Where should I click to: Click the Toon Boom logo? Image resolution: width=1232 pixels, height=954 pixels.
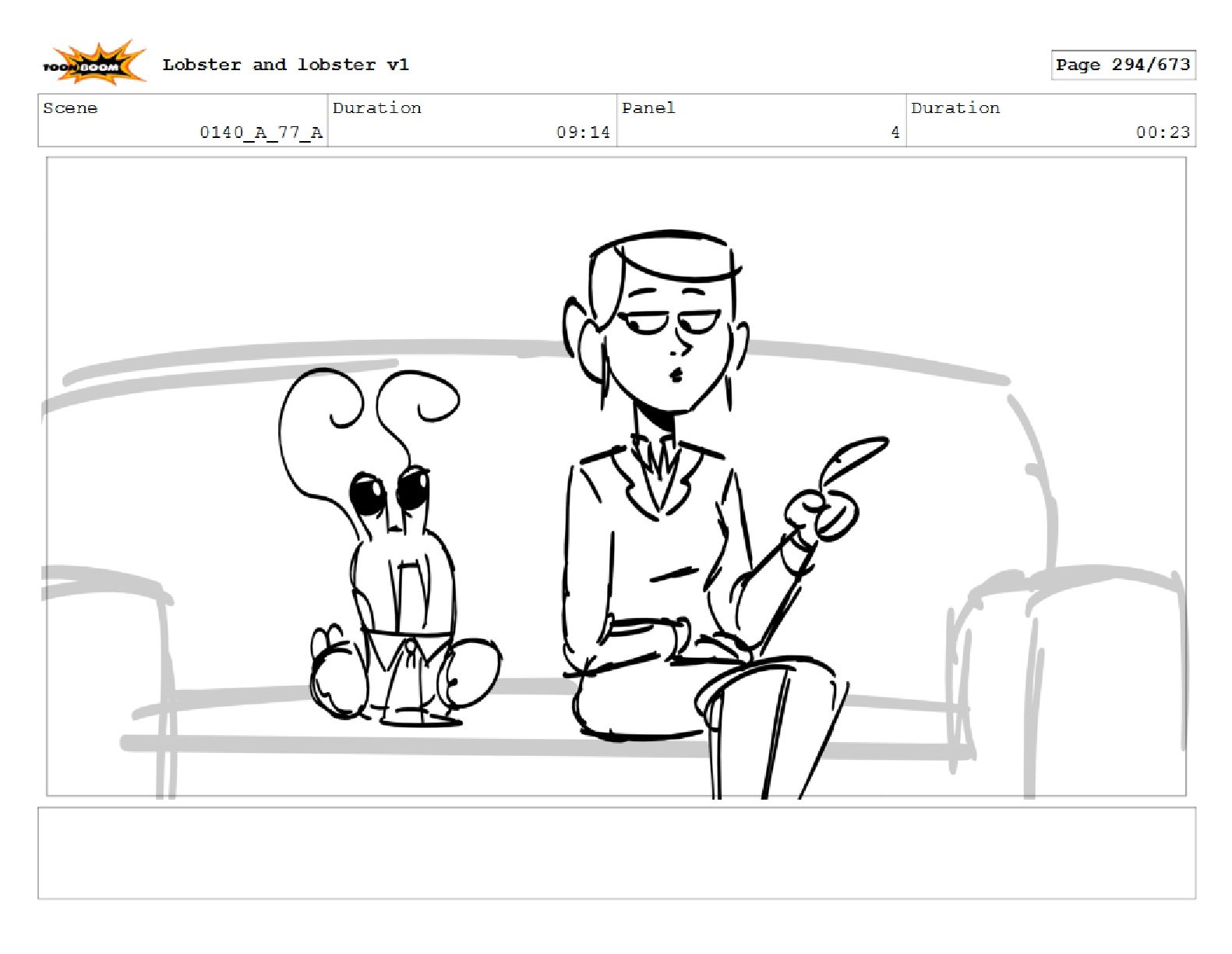point(94,64)
